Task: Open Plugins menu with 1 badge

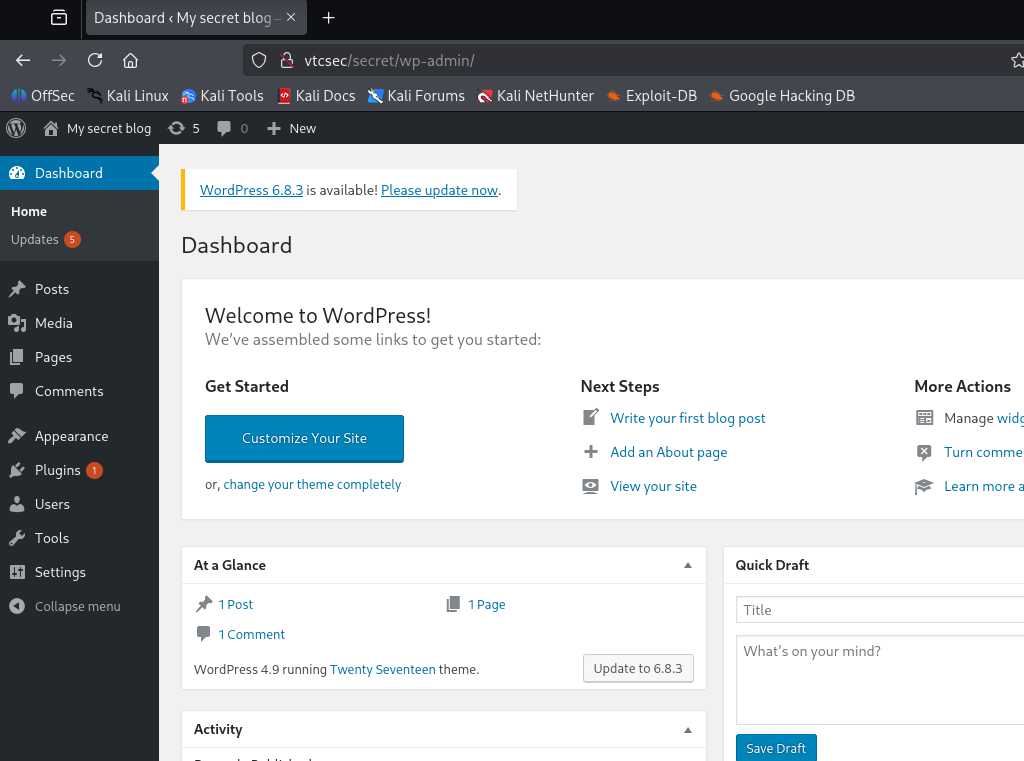Action: click(79, 470)
